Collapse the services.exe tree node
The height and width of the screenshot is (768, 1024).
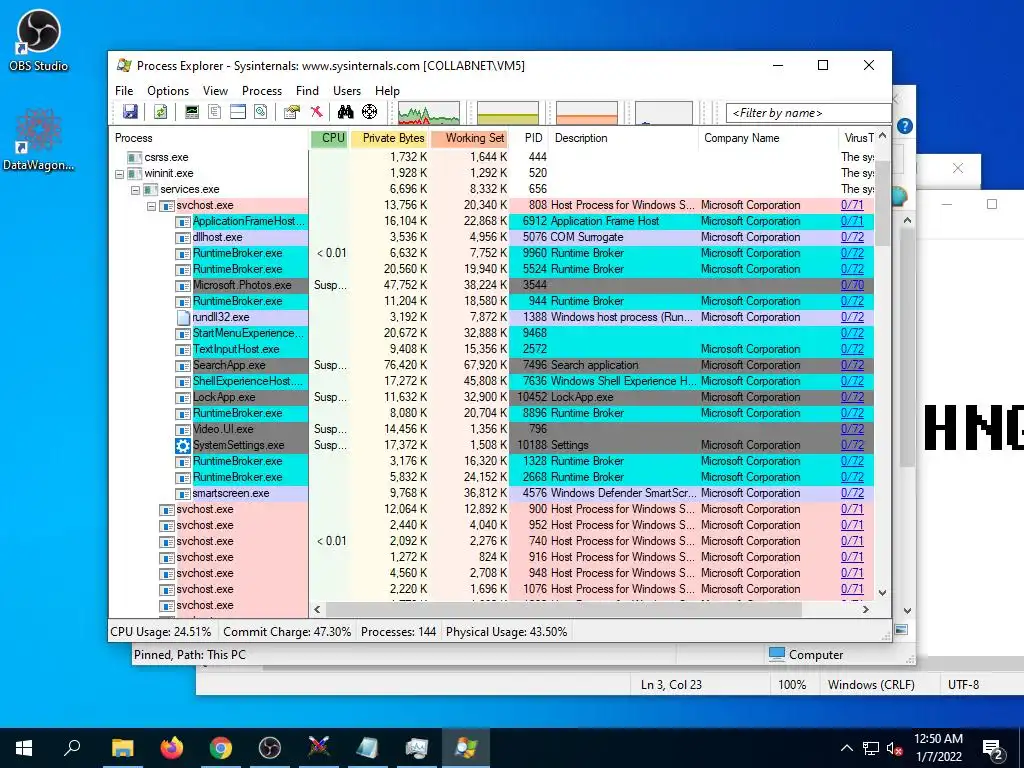(x=135, y=190)
